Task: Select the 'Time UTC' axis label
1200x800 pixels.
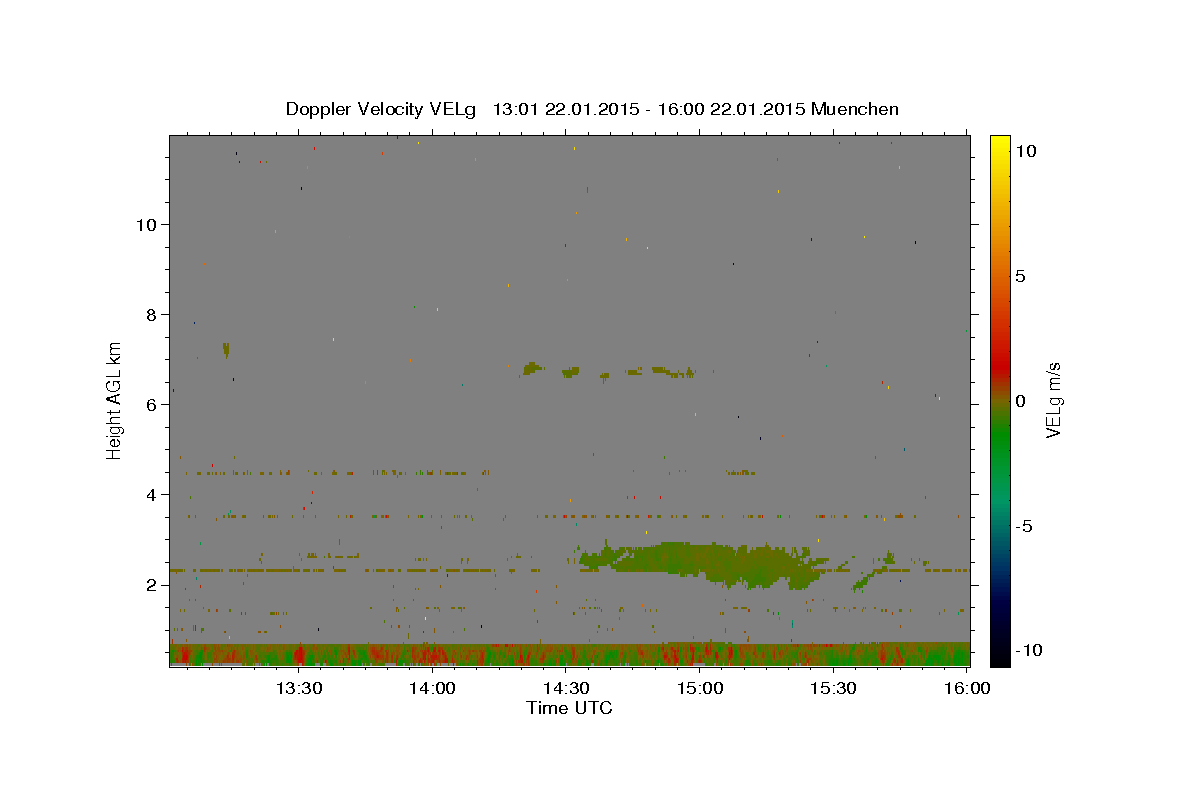Action: tap(569, 708)
